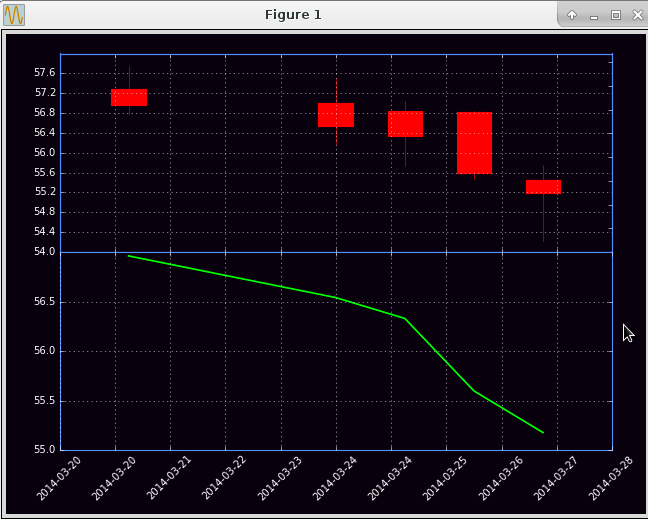Viewport: 648px width, 519px height.
Task: Click the 2014-03-23 date label
Action: [280, 478]
